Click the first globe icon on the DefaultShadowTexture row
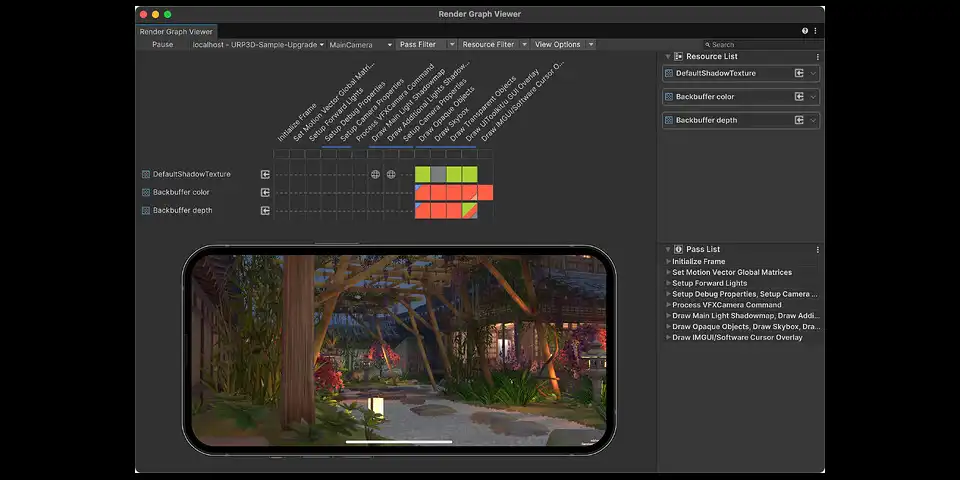 (x=376, y=174)
